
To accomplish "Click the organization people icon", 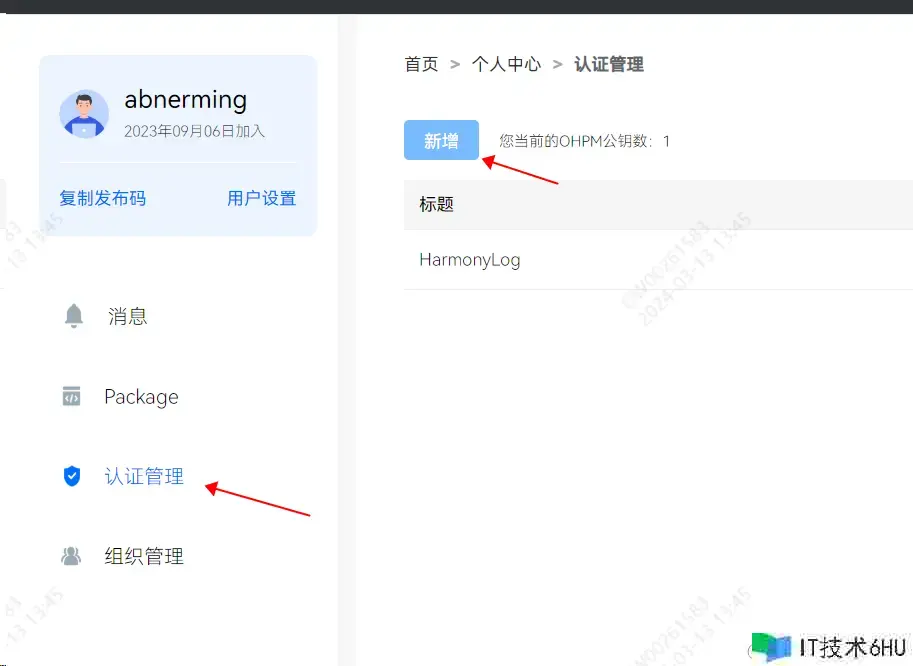I will 71,556.
